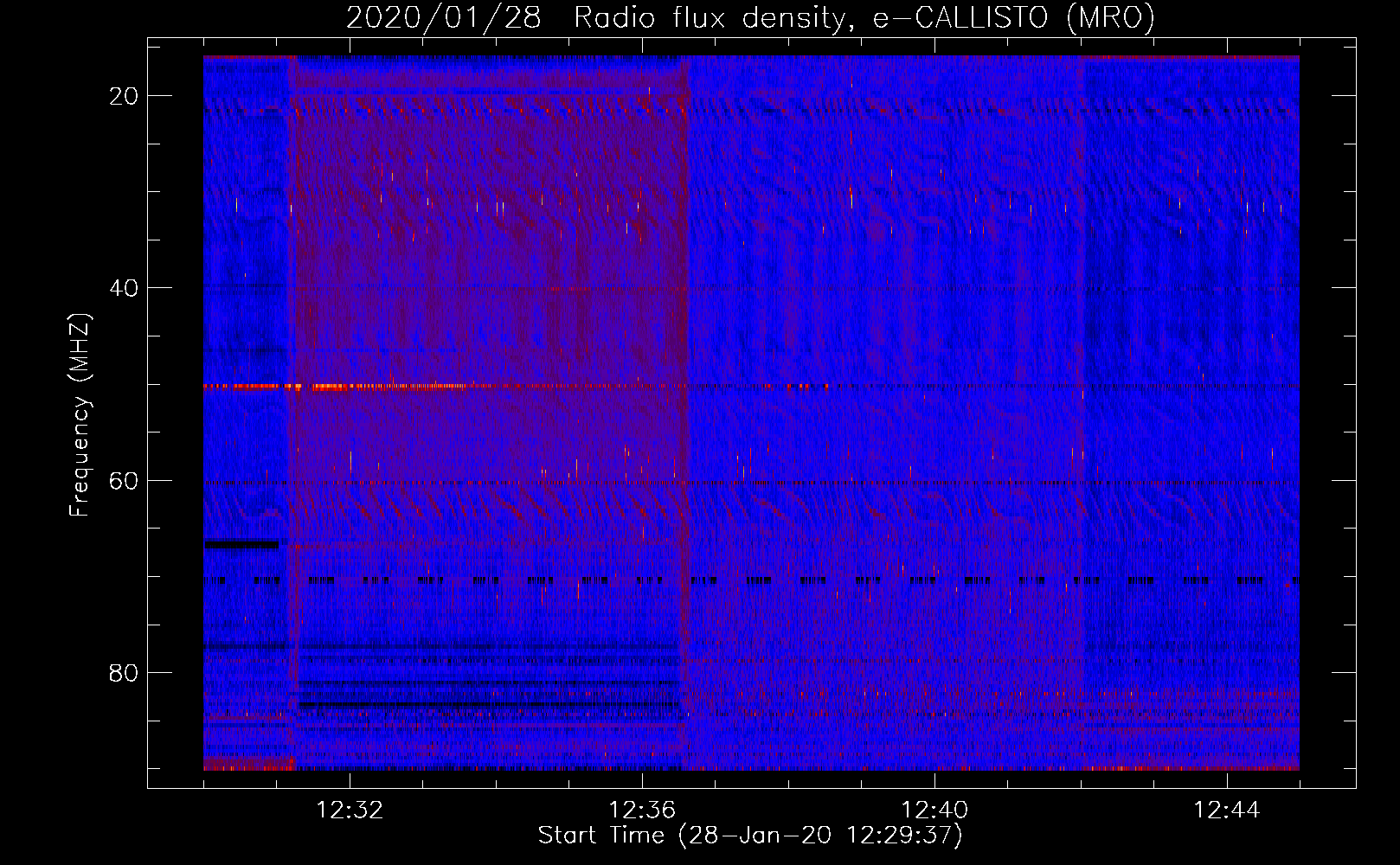Click the 'Frequency (MHZ)' axis label

(x=80, y=415)
